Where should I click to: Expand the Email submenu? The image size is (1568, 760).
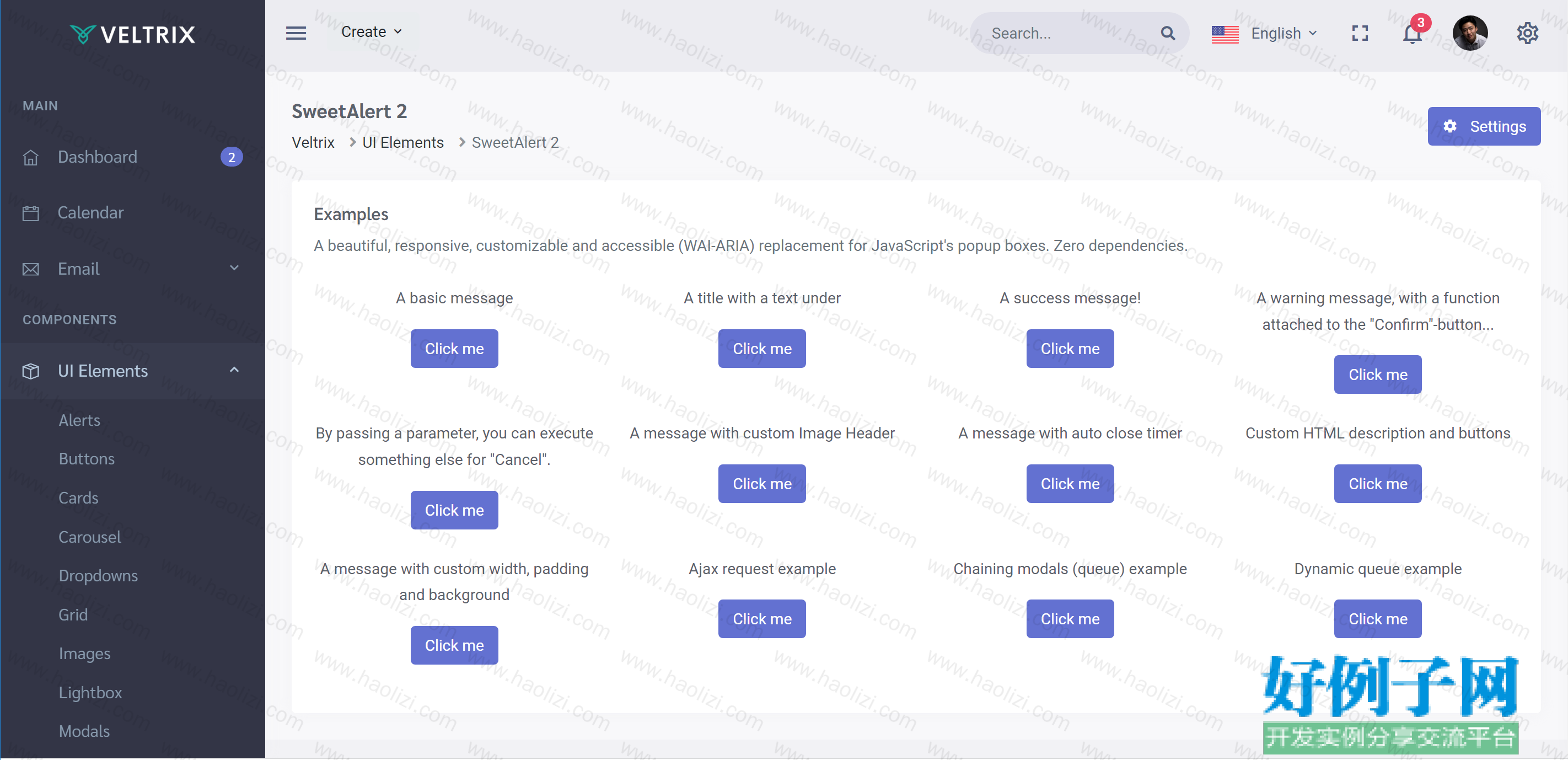tap(234, 268)
